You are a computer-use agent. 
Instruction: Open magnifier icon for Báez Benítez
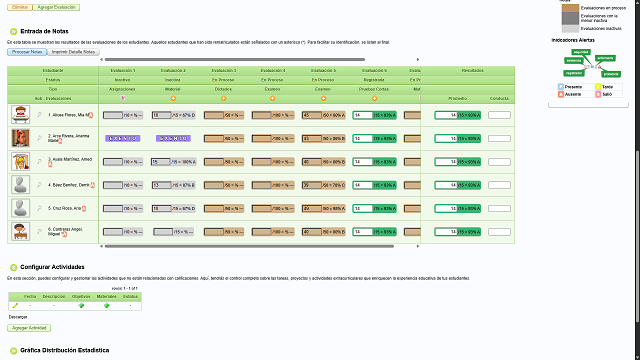[40, 185]
